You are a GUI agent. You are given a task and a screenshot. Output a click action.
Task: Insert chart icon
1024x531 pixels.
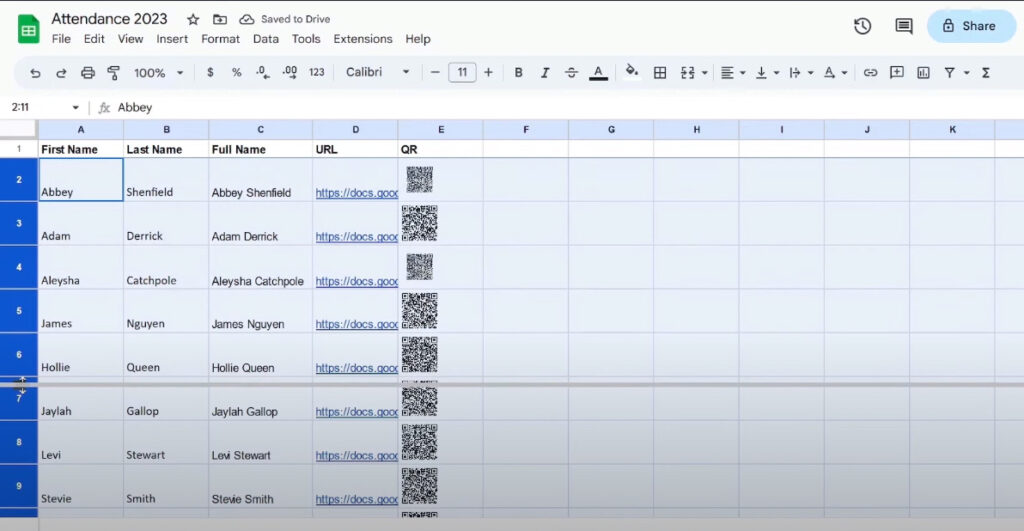(923, 72)
